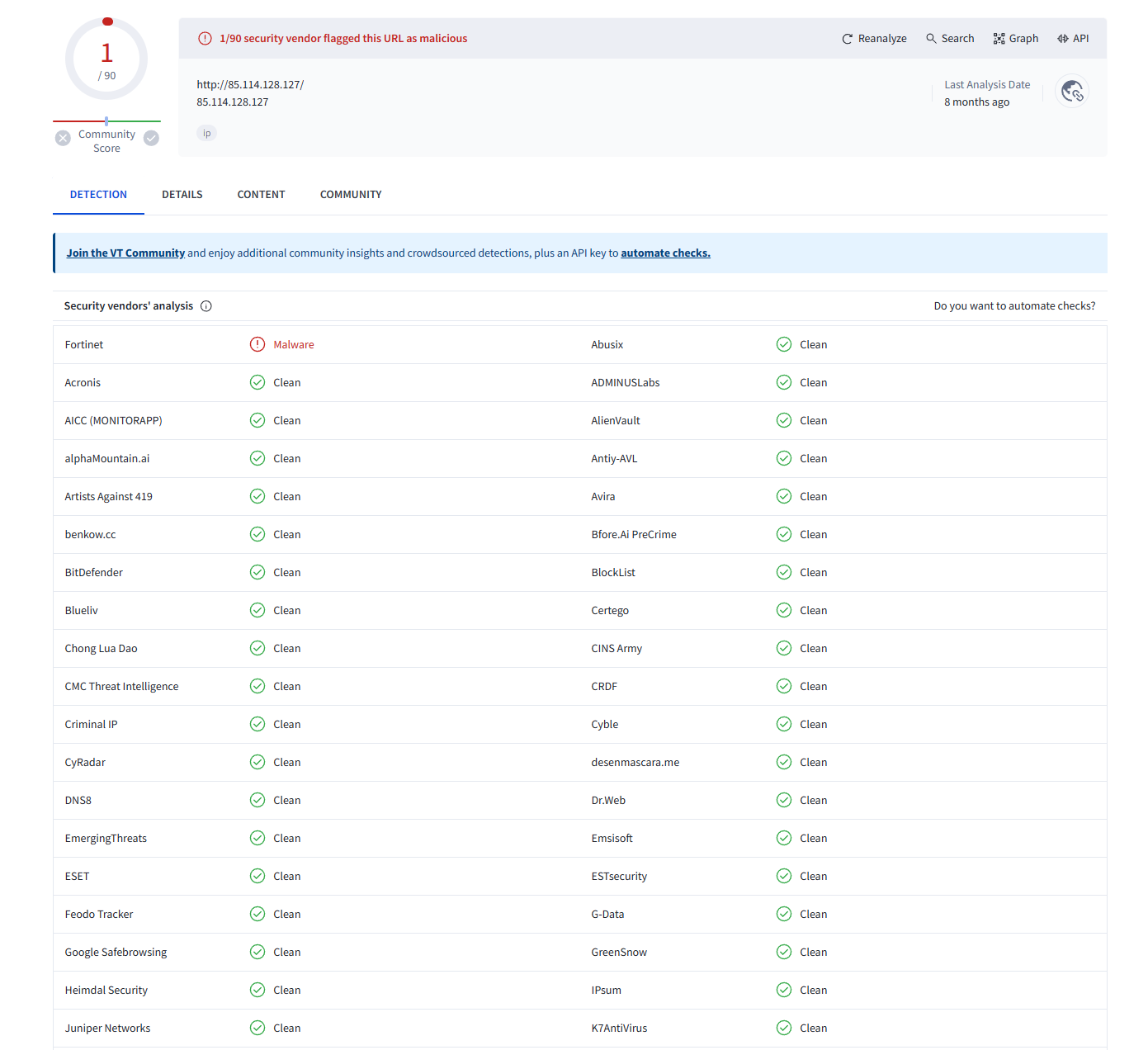Click the clean check icon for CINS Army
Image resolution: width=1148 pixels, height=1050 pixels.
coord(784,648)
